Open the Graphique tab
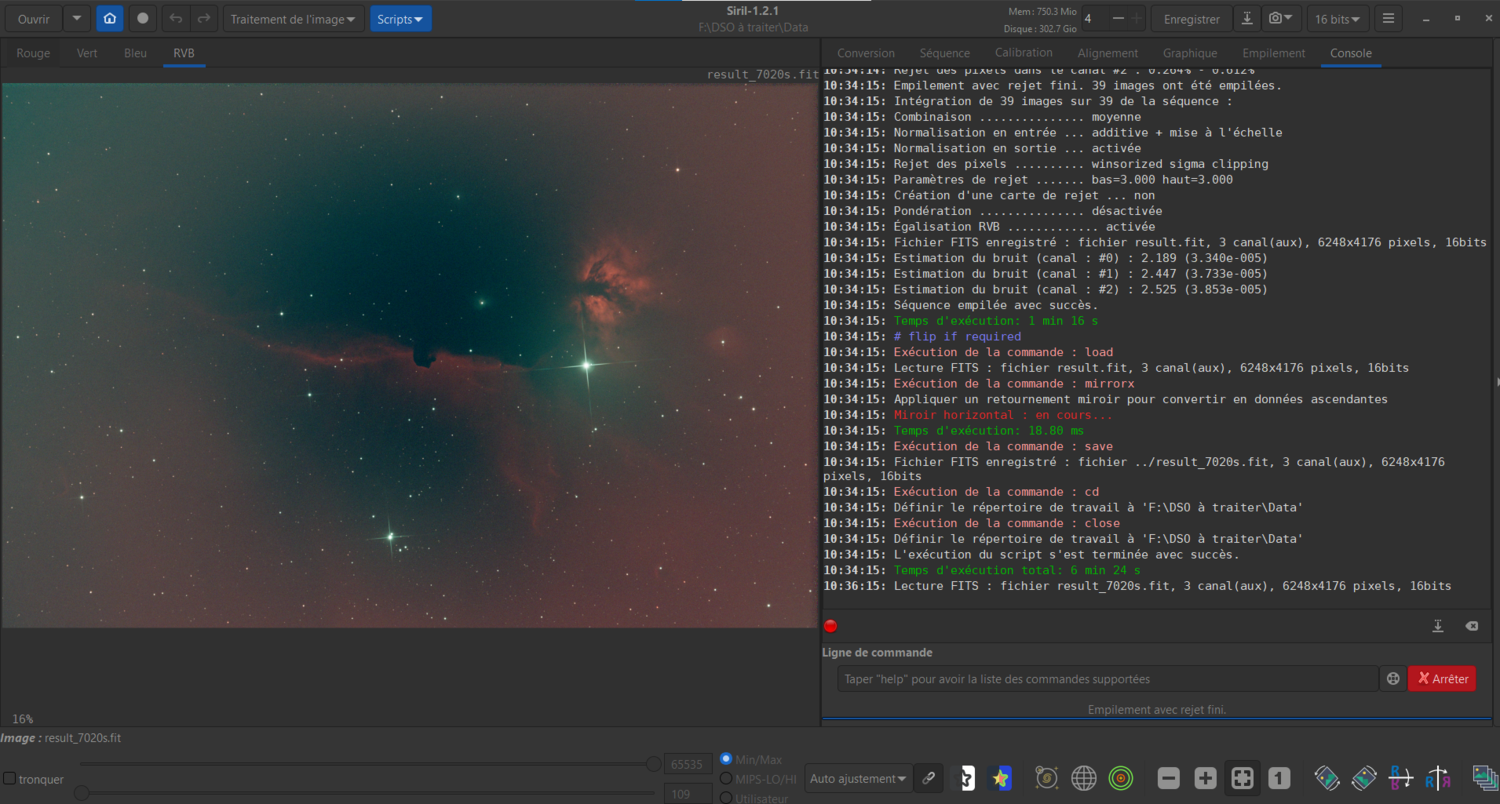Viewport: 1500px width, 804px height. point(1190,53)
